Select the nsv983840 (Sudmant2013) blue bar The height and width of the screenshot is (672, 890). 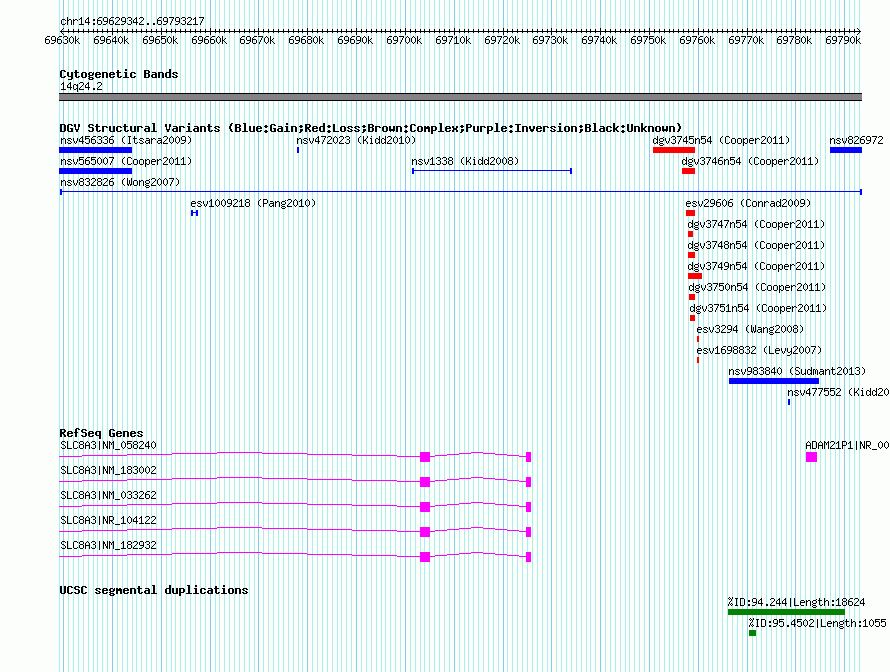774,381
